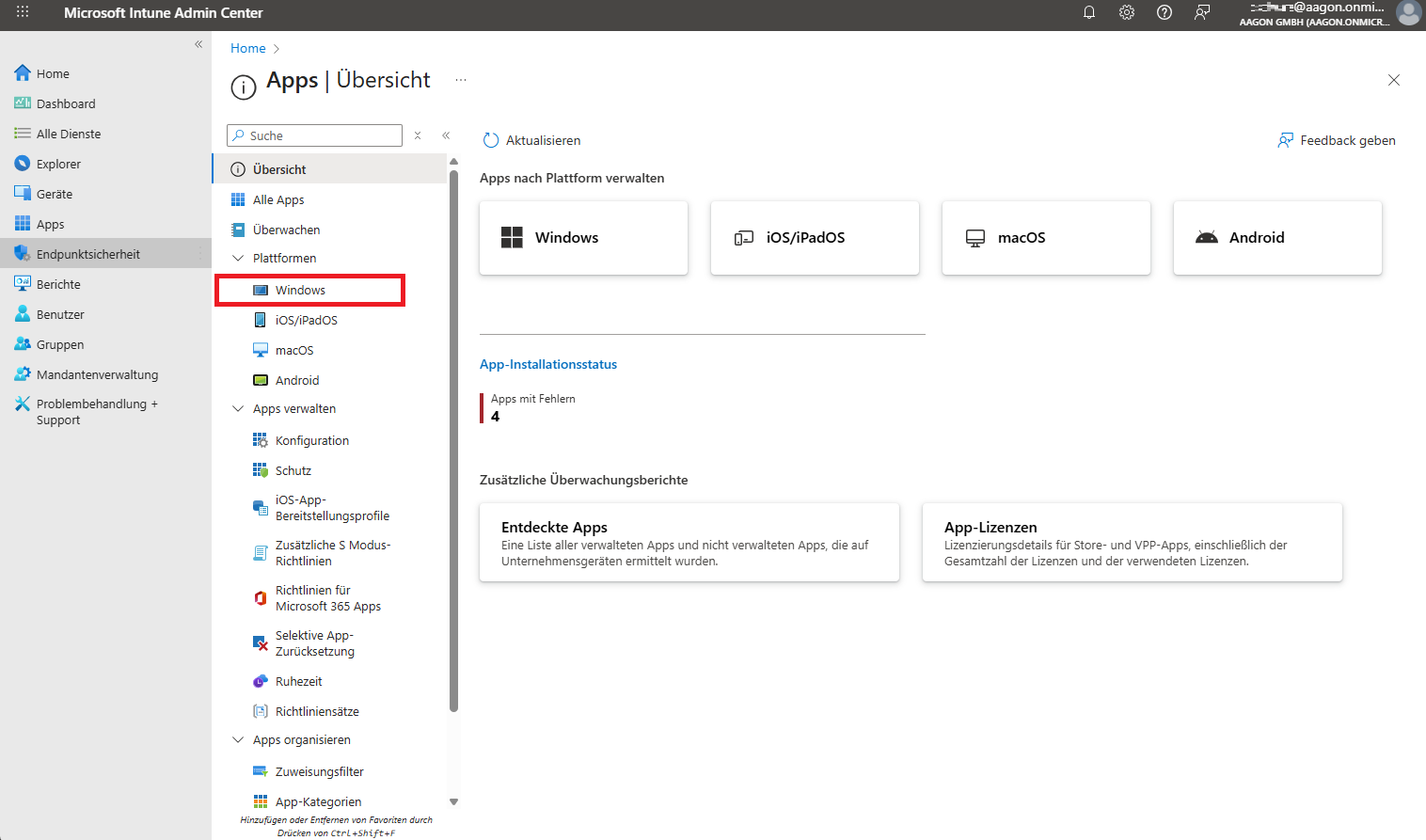Click the Aktualisieren refresh icon
Screen dimensions: 1426x840
pyautogui.click(x=490, y=140)
